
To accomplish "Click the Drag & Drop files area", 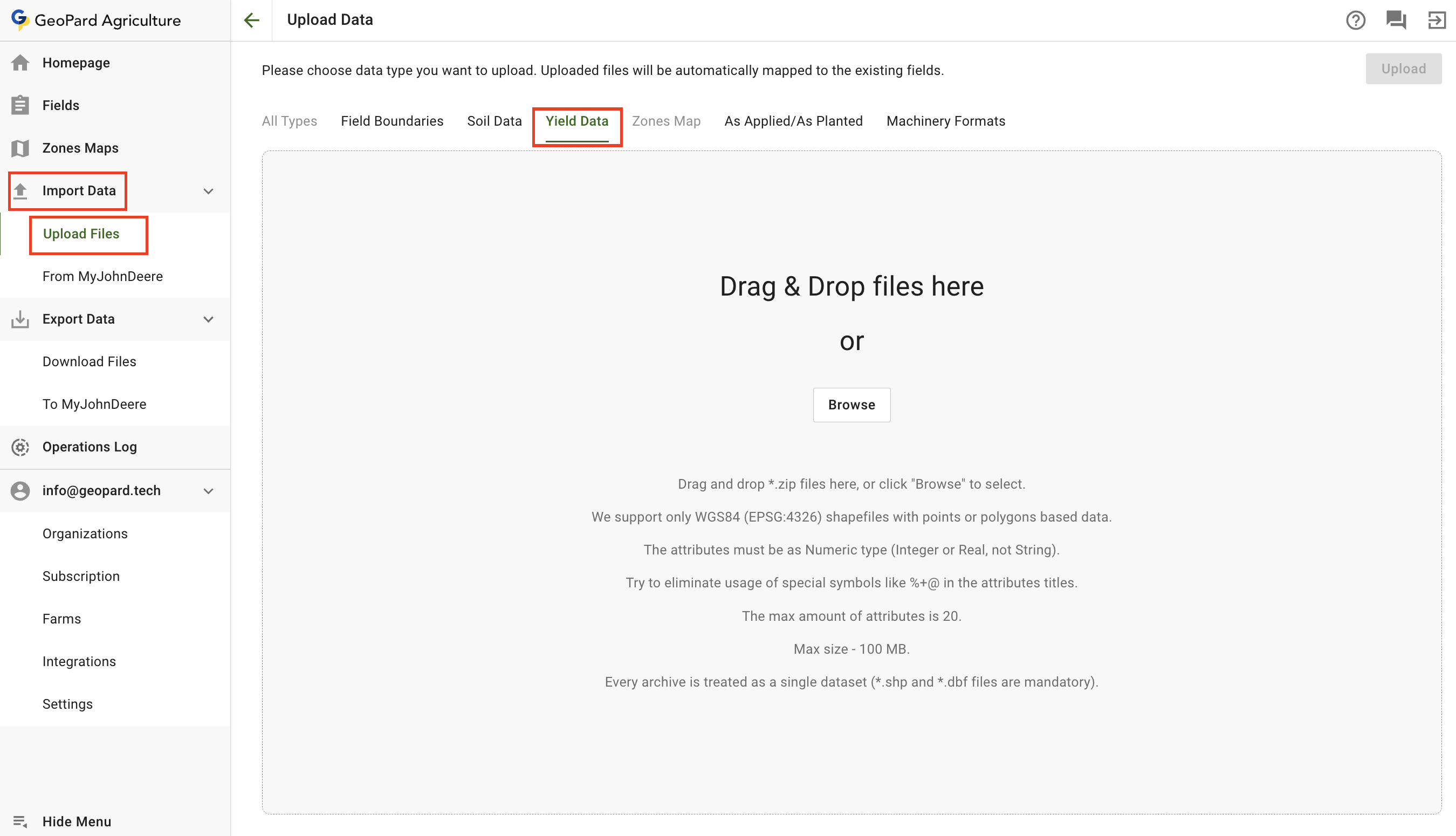I will coord(851,286).
